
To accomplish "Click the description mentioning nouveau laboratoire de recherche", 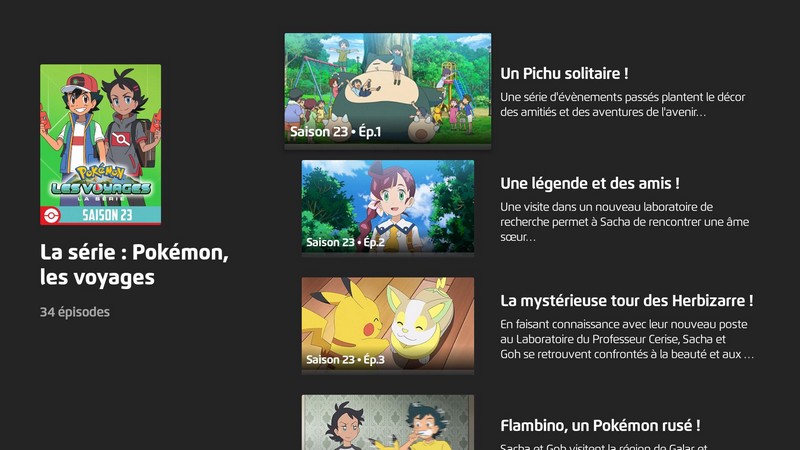I will [624, 222].
